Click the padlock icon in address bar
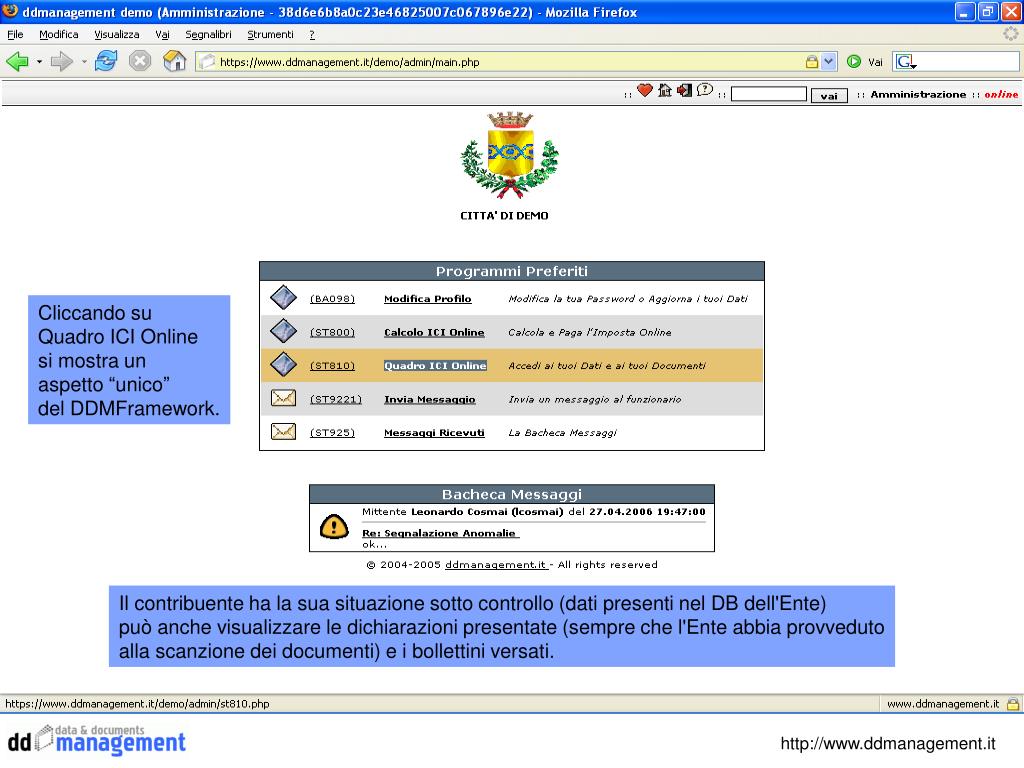1024x768 pixels. (812, 61)
